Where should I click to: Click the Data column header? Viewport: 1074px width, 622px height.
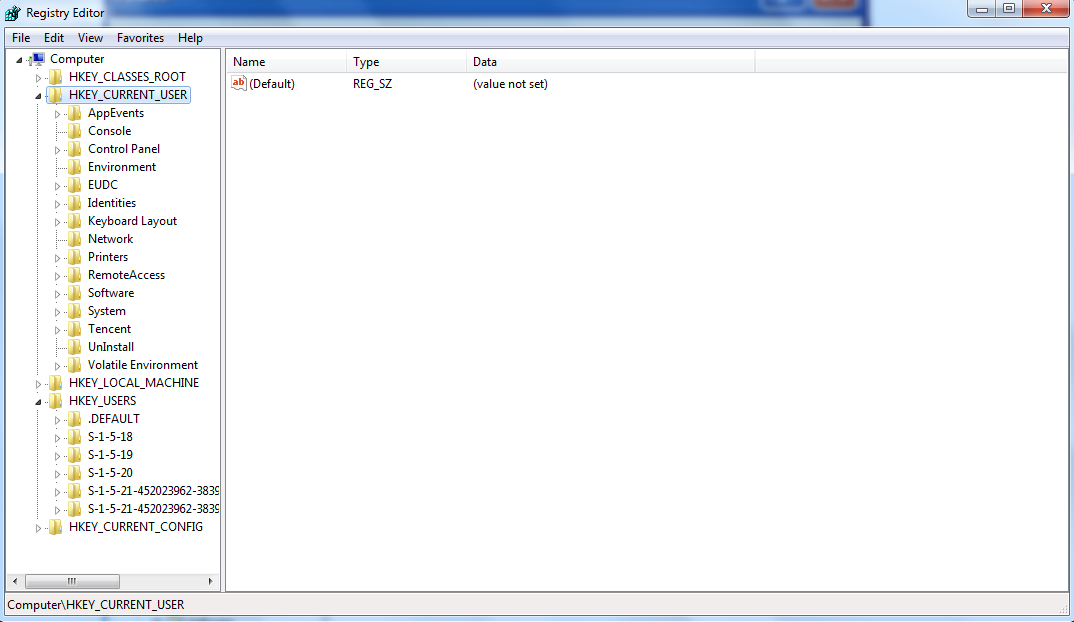tap(611, 62)
